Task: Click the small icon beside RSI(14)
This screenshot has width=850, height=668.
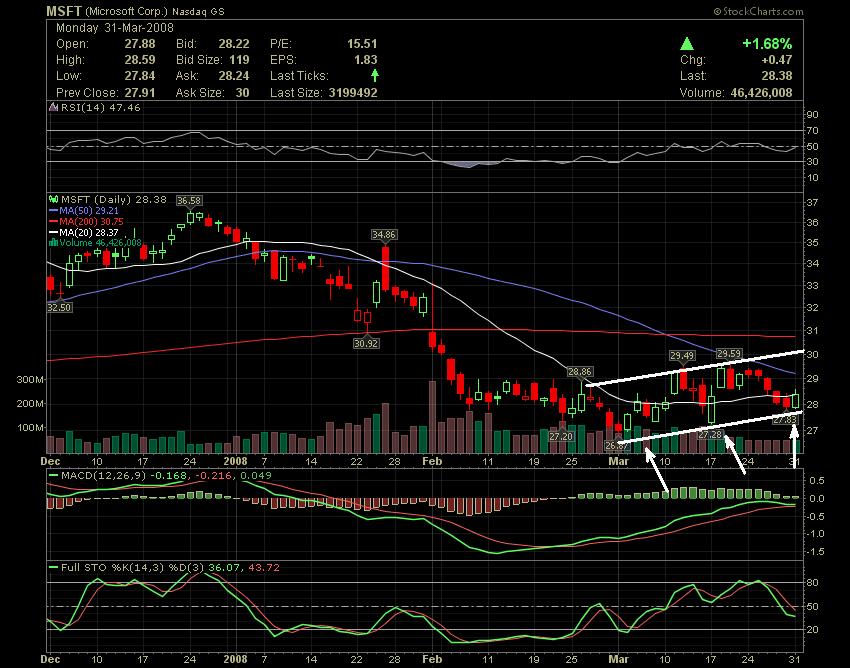Action: (54, 107)
